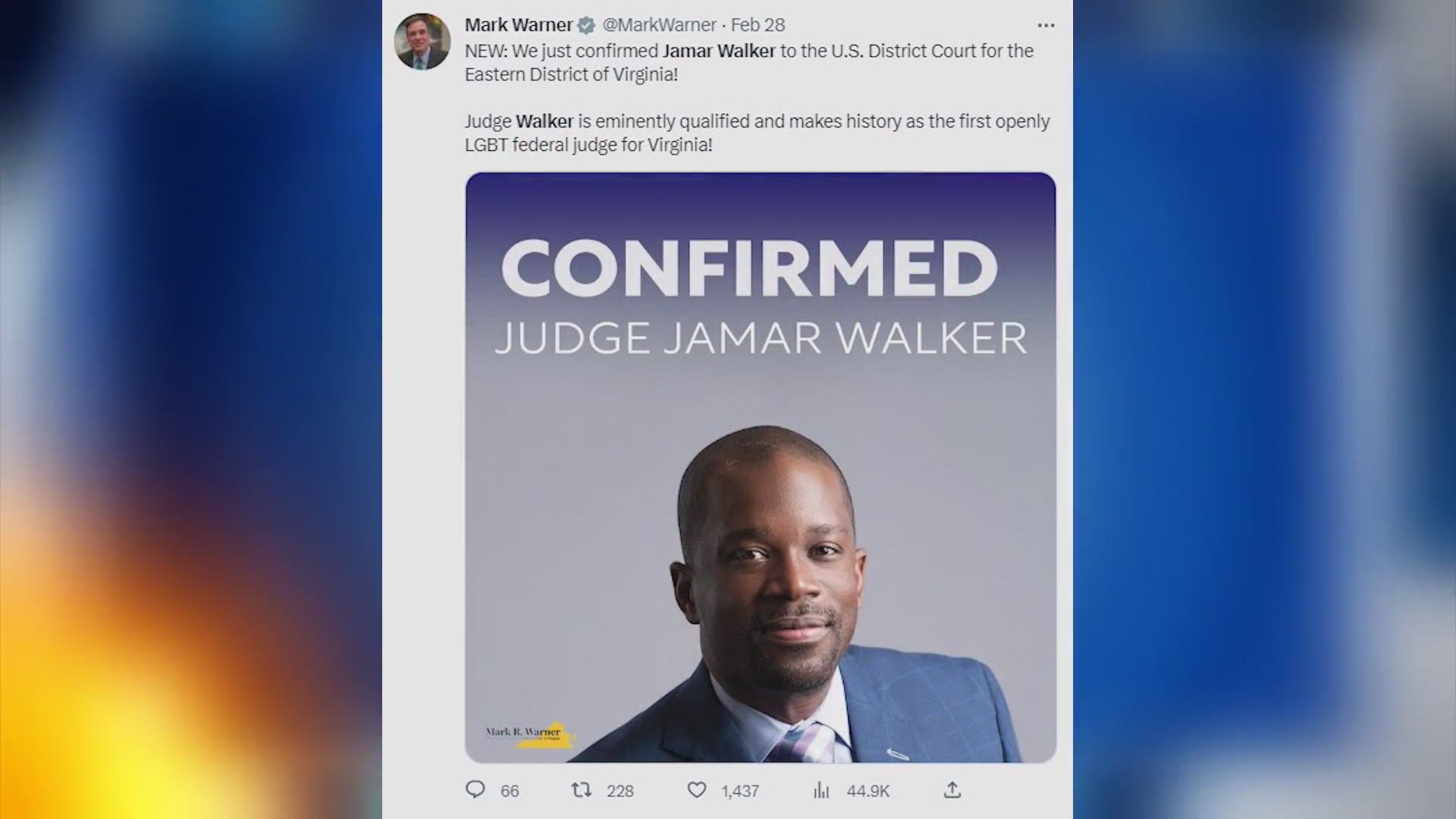Viewport: 1456px width, 819px height.
Task: Click the reply speech bubble icon
Action: (x=475, y=790)
